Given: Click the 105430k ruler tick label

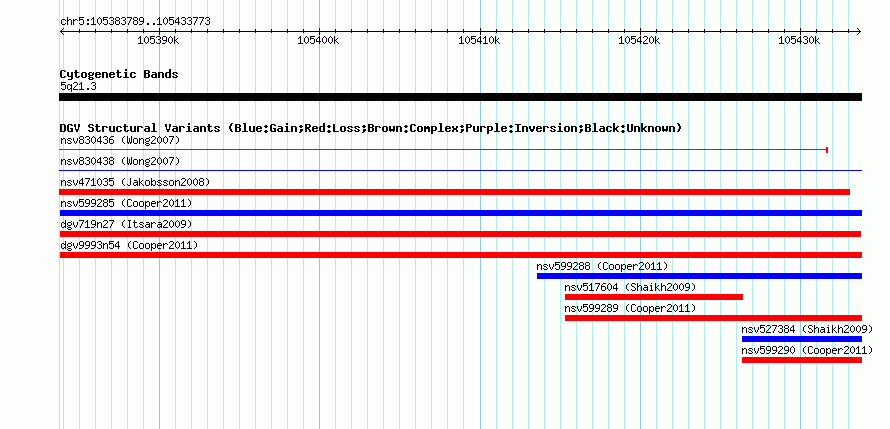Looking at the screenshot, I should (800, 40).
